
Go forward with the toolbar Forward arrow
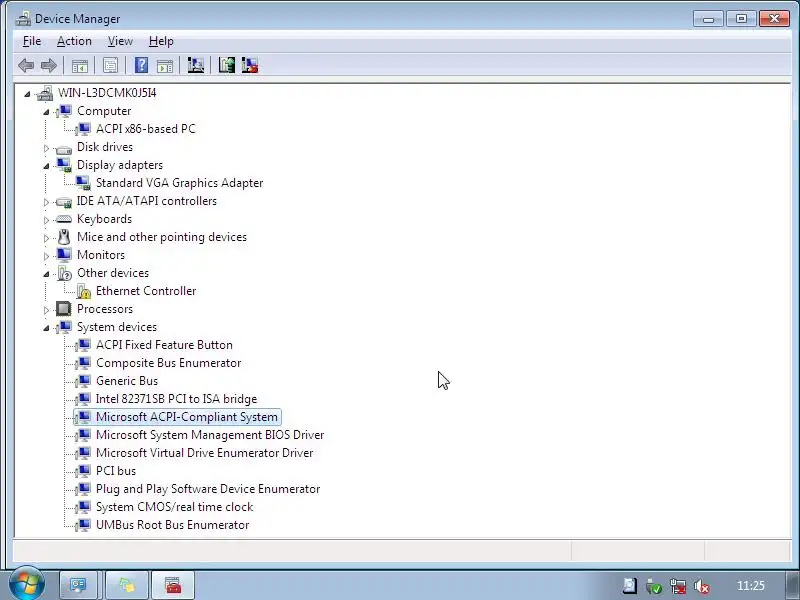point(49,65)
